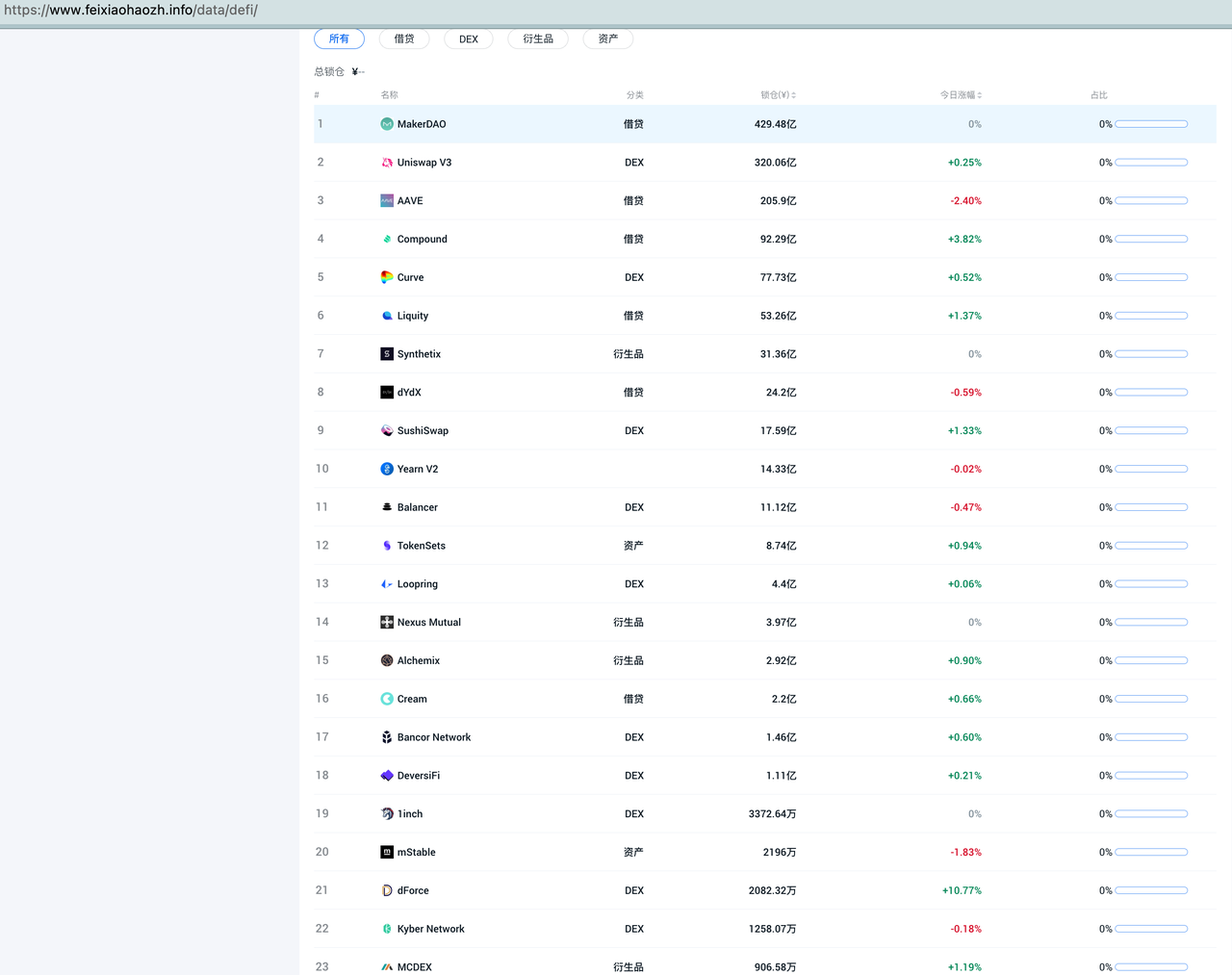The height and width of the screenshot is (975, 1232).
Task: Open the Bancor Network project link
Action: 434,737
